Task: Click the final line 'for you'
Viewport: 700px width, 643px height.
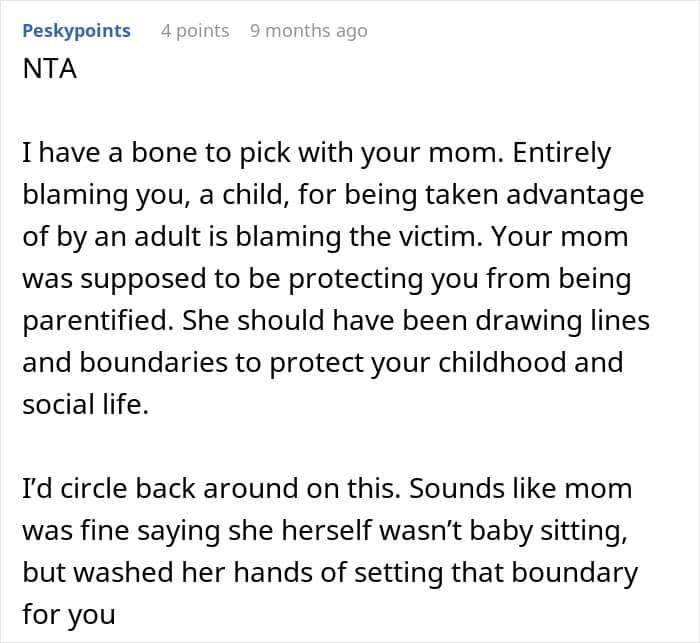Action: [x=69, y=615]
